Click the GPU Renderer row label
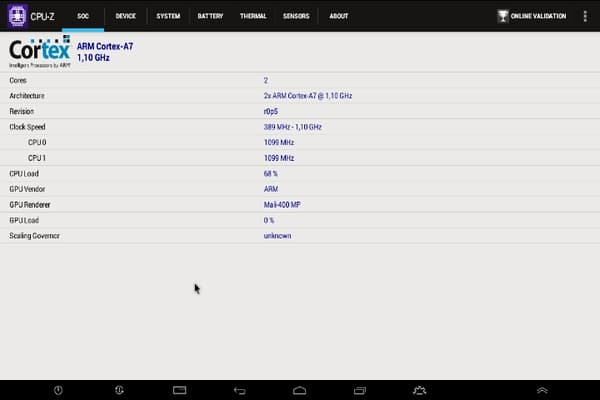Image resolution: width=600 pixels, height=400 pixels. [x=29, y=205]
